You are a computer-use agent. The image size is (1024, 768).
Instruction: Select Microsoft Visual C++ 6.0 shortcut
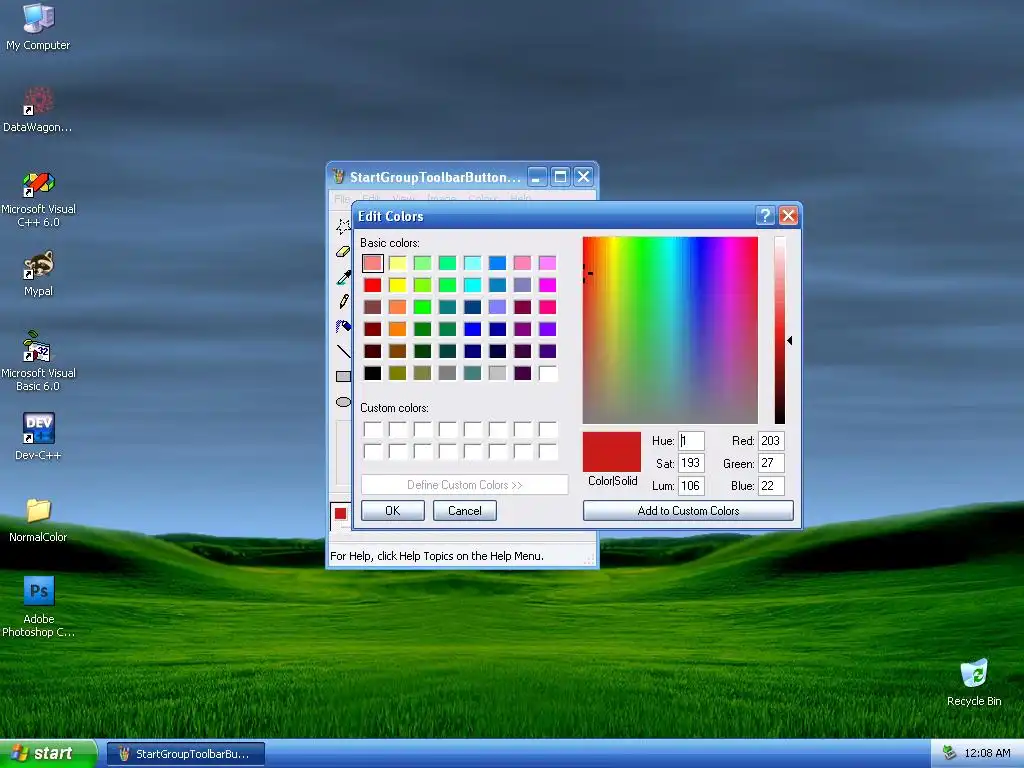tap(38, 199)
